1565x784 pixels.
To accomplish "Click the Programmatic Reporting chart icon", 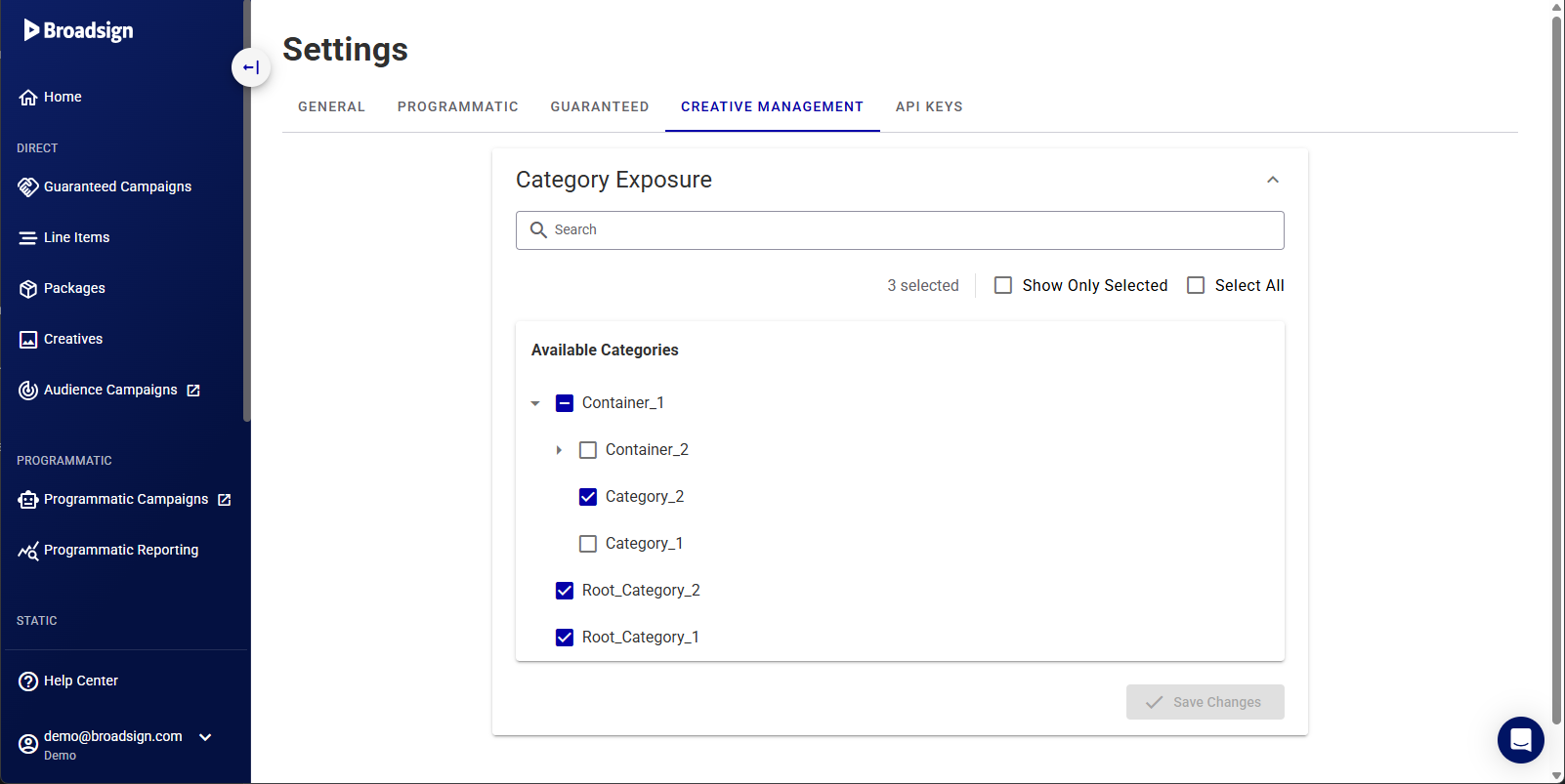I will click(28, 550).
